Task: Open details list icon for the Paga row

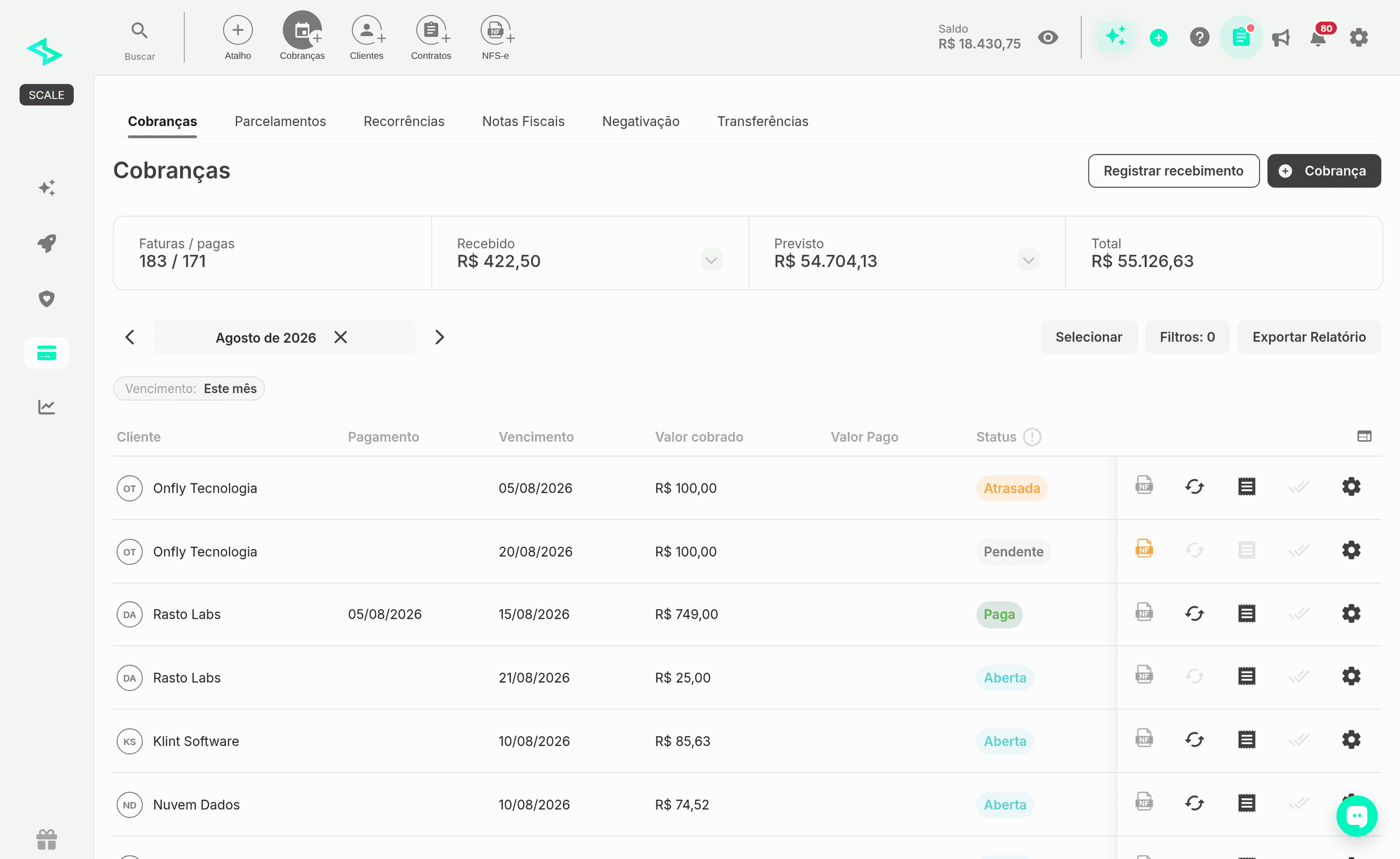Action: (x=1247, y=614)
